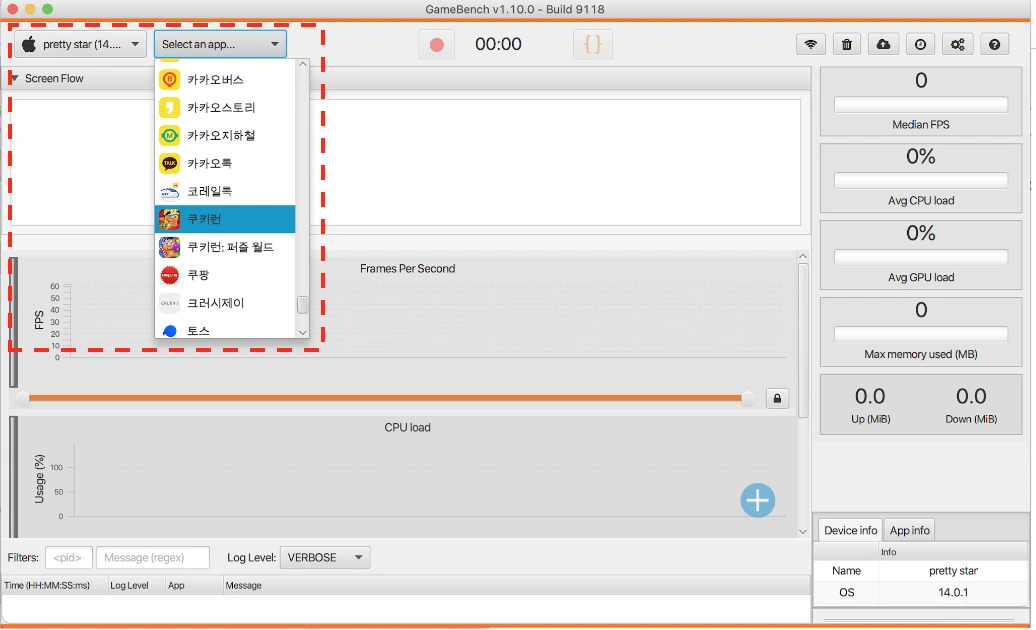Viewport: 1036px width, 630px height.
Task: Select 카카오버스 from the app list
Action: tap(225, 79)
